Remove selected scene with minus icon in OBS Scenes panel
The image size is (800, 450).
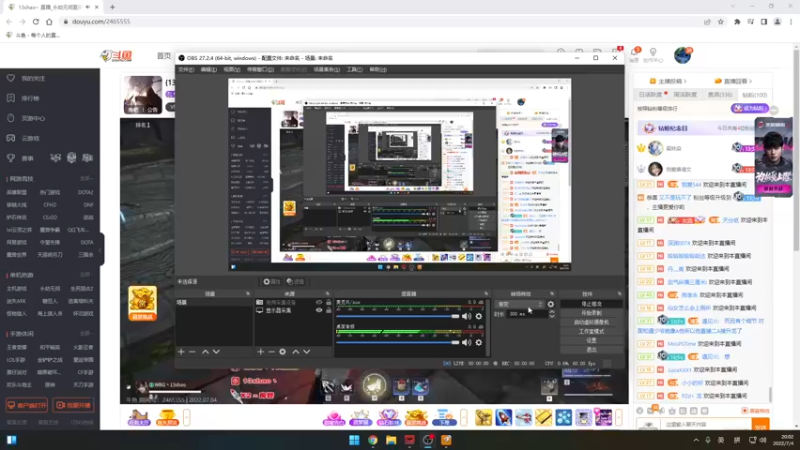point(192,352)
